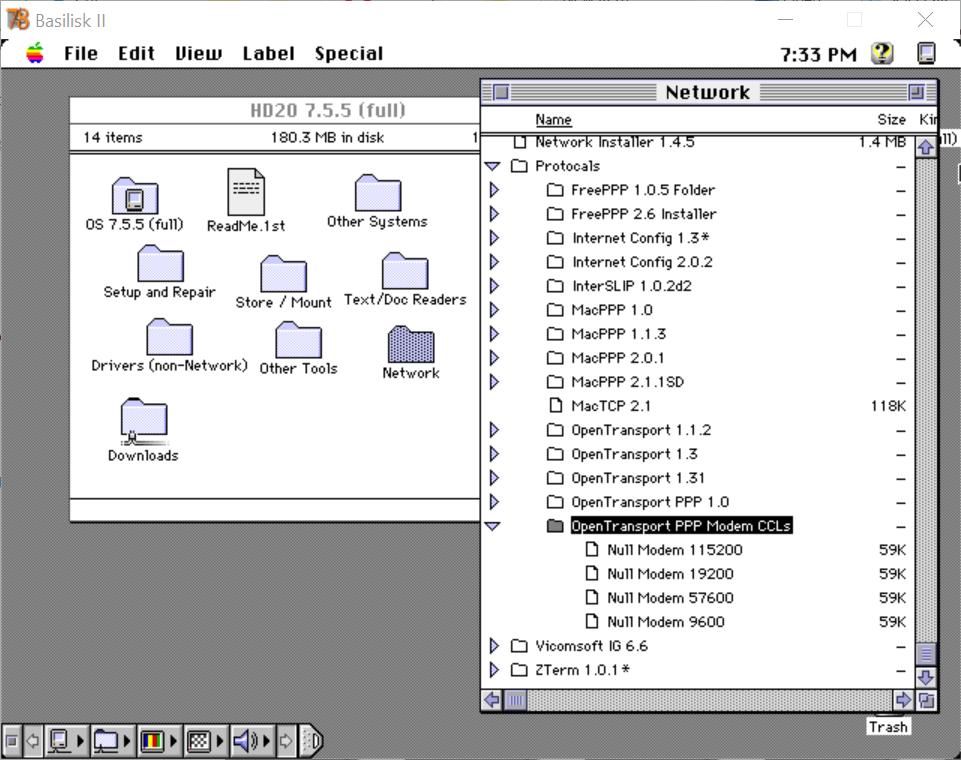Click the 7:33 PM menu bar clock

[819, 55]
